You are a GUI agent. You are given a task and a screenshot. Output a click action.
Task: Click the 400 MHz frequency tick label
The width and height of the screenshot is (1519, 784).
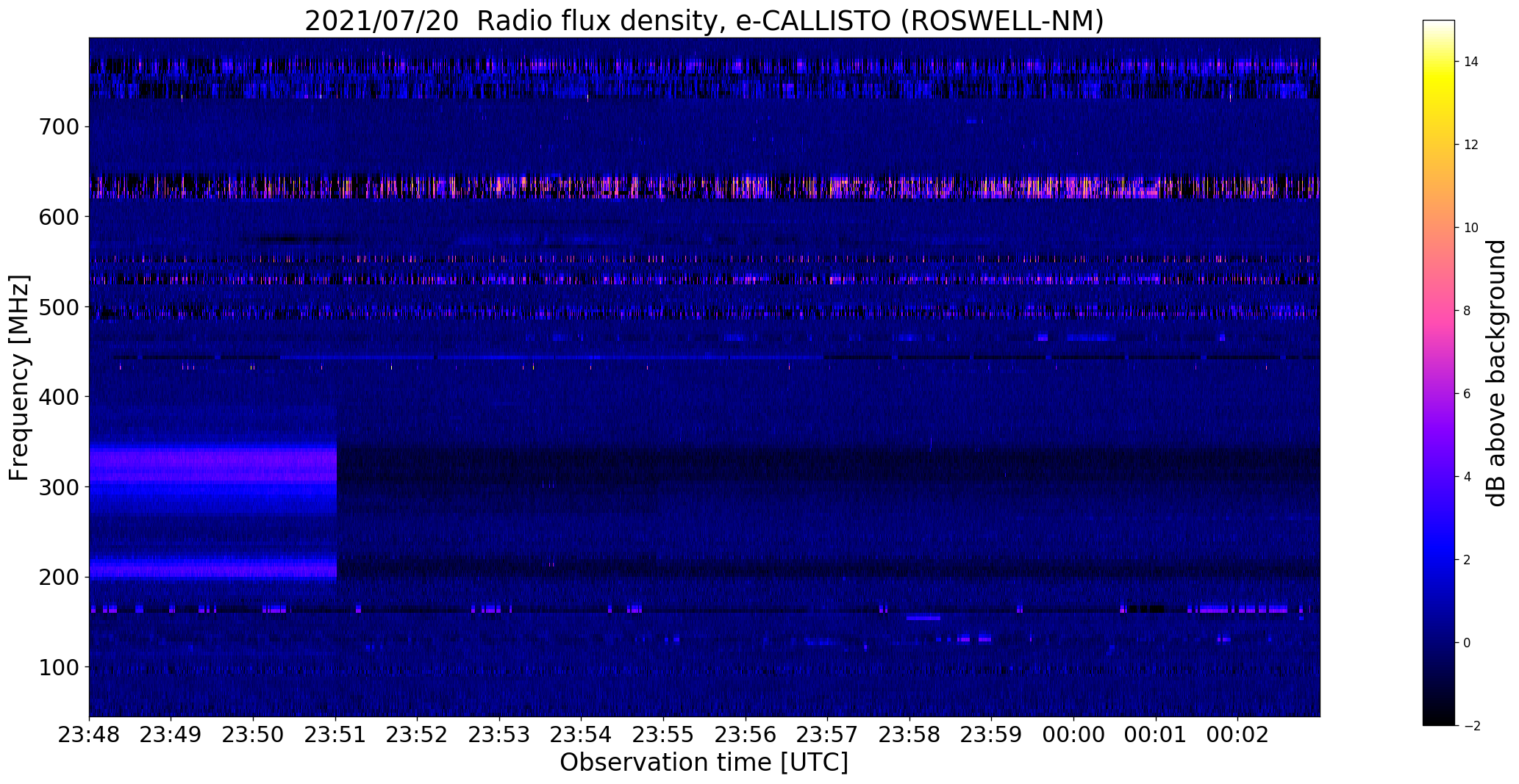57,397
